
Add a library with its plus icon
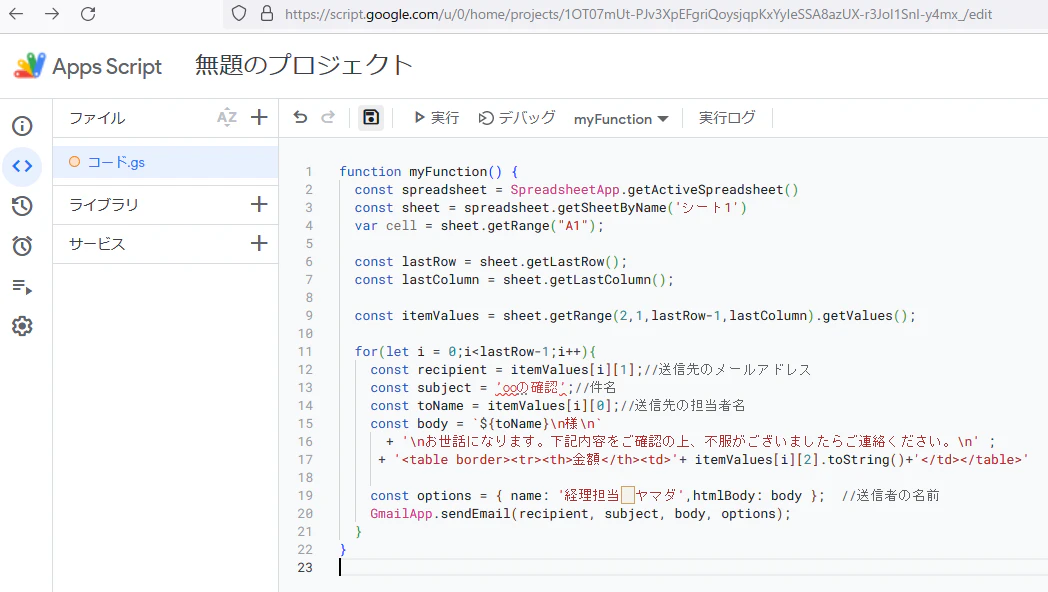[x=259, y=204]
